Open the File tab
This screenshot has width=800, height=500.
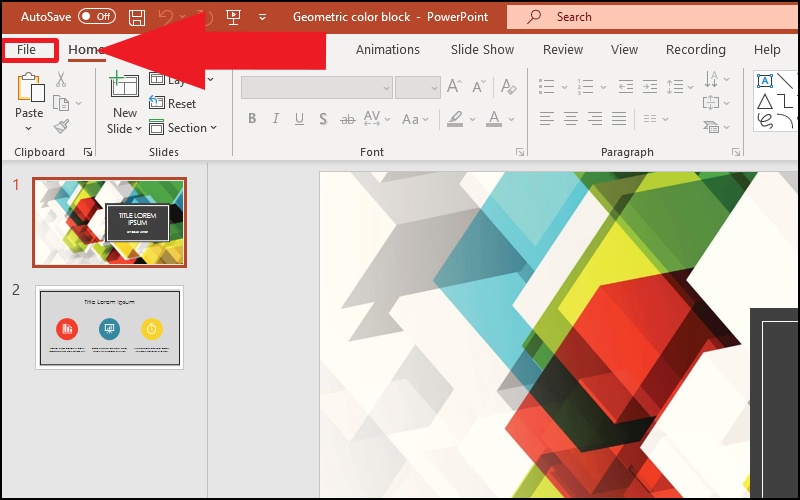pyautogui.click(x=27, y=49)
